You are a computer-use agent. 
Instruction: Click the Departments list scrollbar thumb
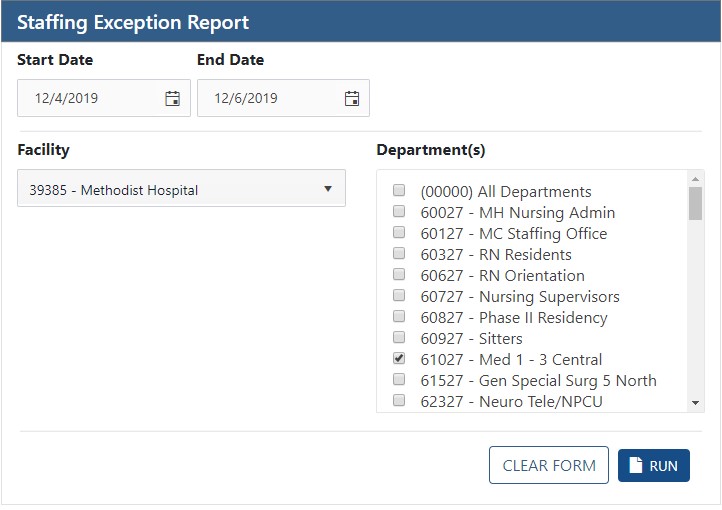(x=695, y=203)
